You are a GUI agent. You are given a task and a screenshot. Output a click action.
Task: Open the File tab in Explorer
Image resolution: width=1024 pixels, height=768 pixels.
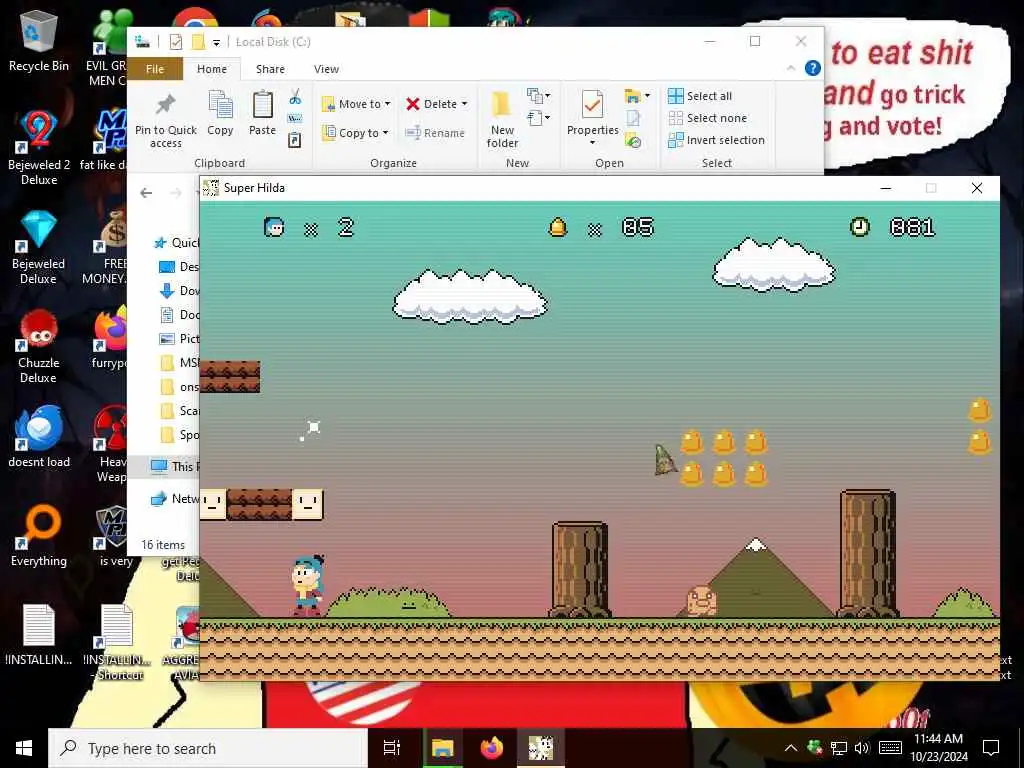point(155,69)
